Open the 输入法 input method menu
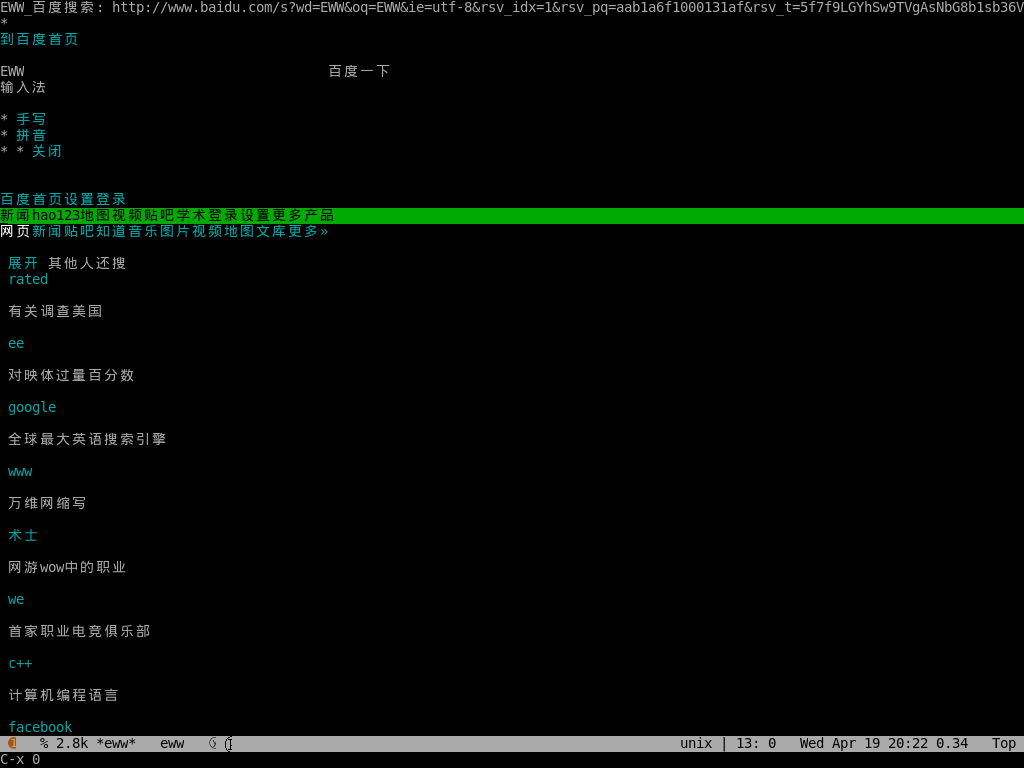1024x768 pixels. [23, 87]
